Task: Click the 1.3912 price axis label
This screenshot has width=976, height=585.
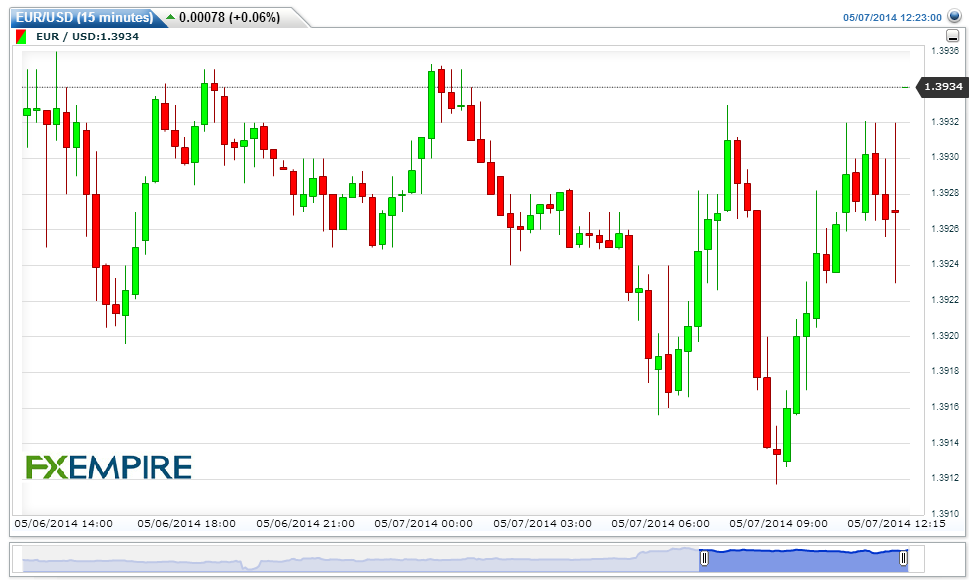Action: [945, 478]
